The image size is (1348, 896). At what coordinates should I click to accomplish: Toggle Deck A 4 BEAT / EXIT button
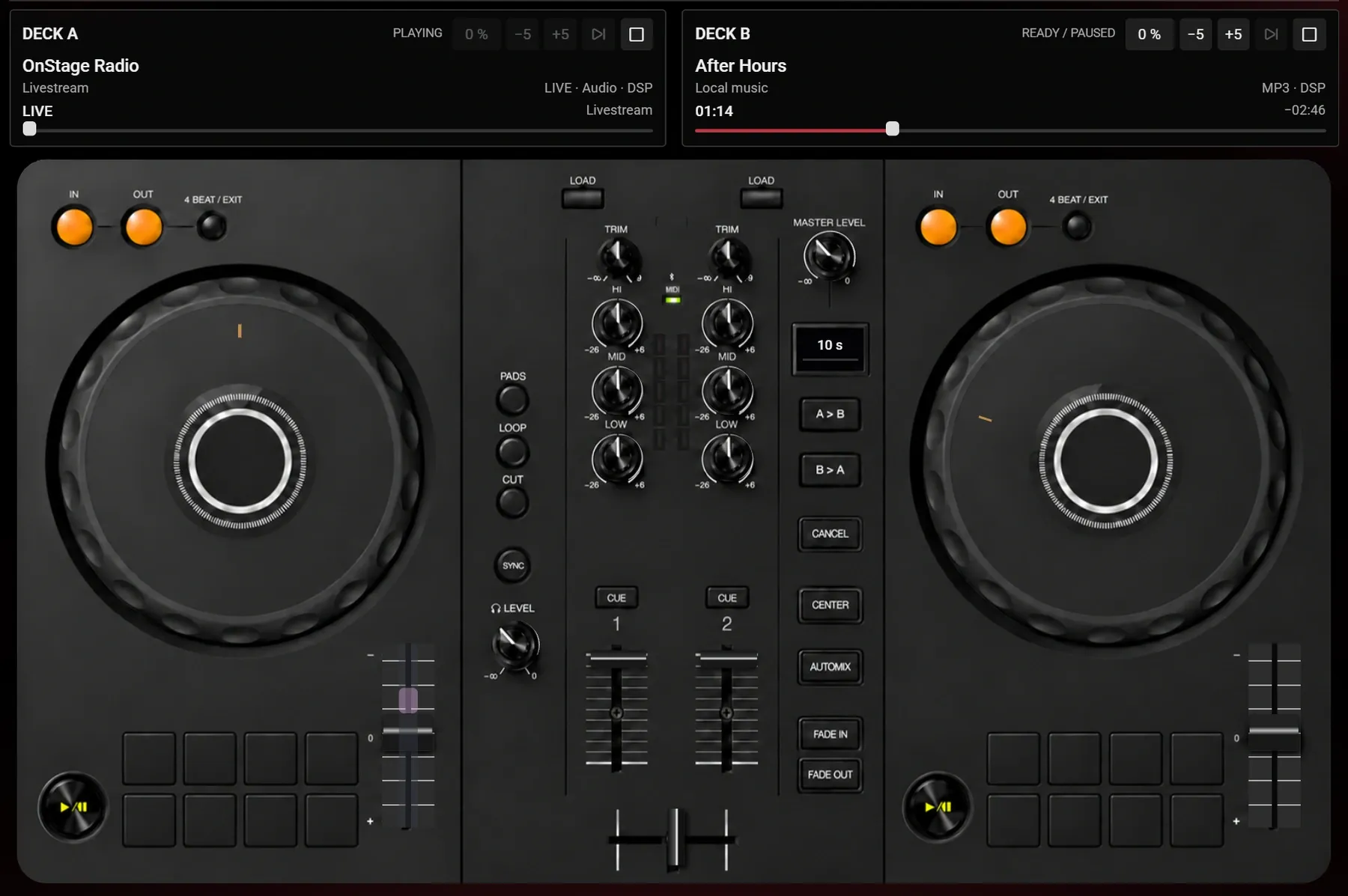(211, 226)
